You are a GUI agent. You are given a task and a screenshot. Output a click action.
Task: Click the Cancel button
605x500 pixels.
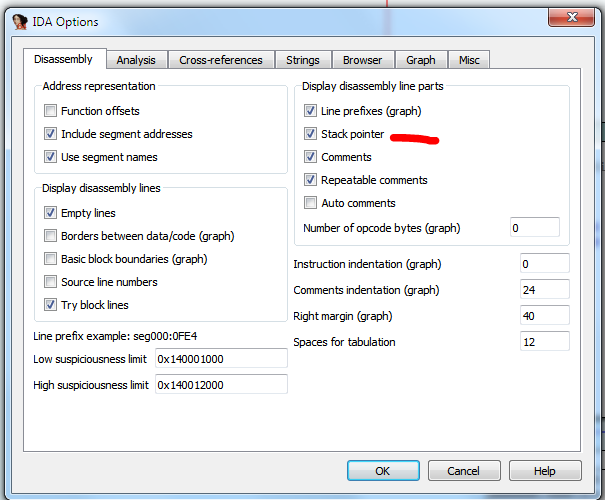point(463,471)
